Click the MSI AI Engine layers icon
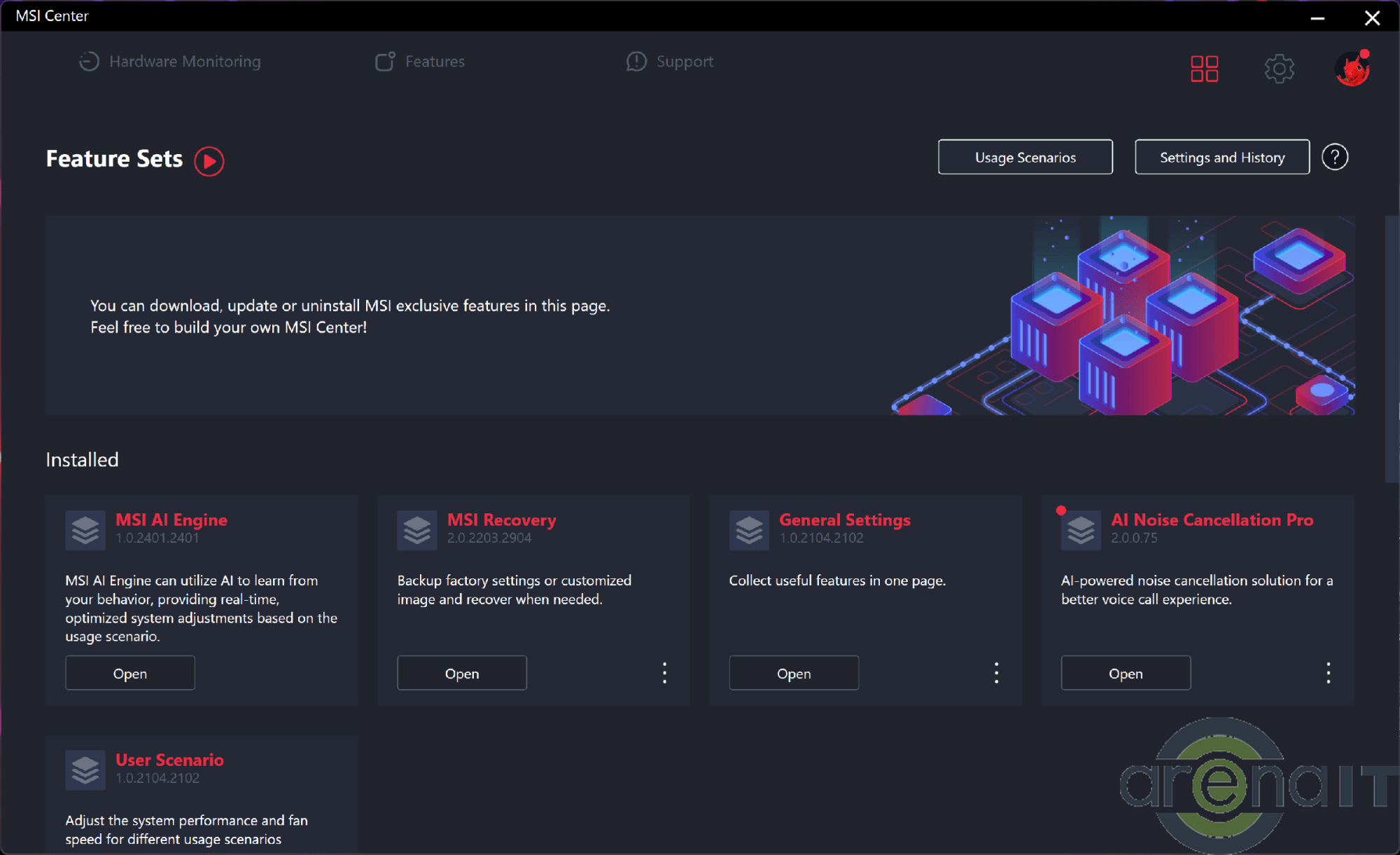Screen dimensions: 1400x855 pyautogui.click(x=85, y=530)
